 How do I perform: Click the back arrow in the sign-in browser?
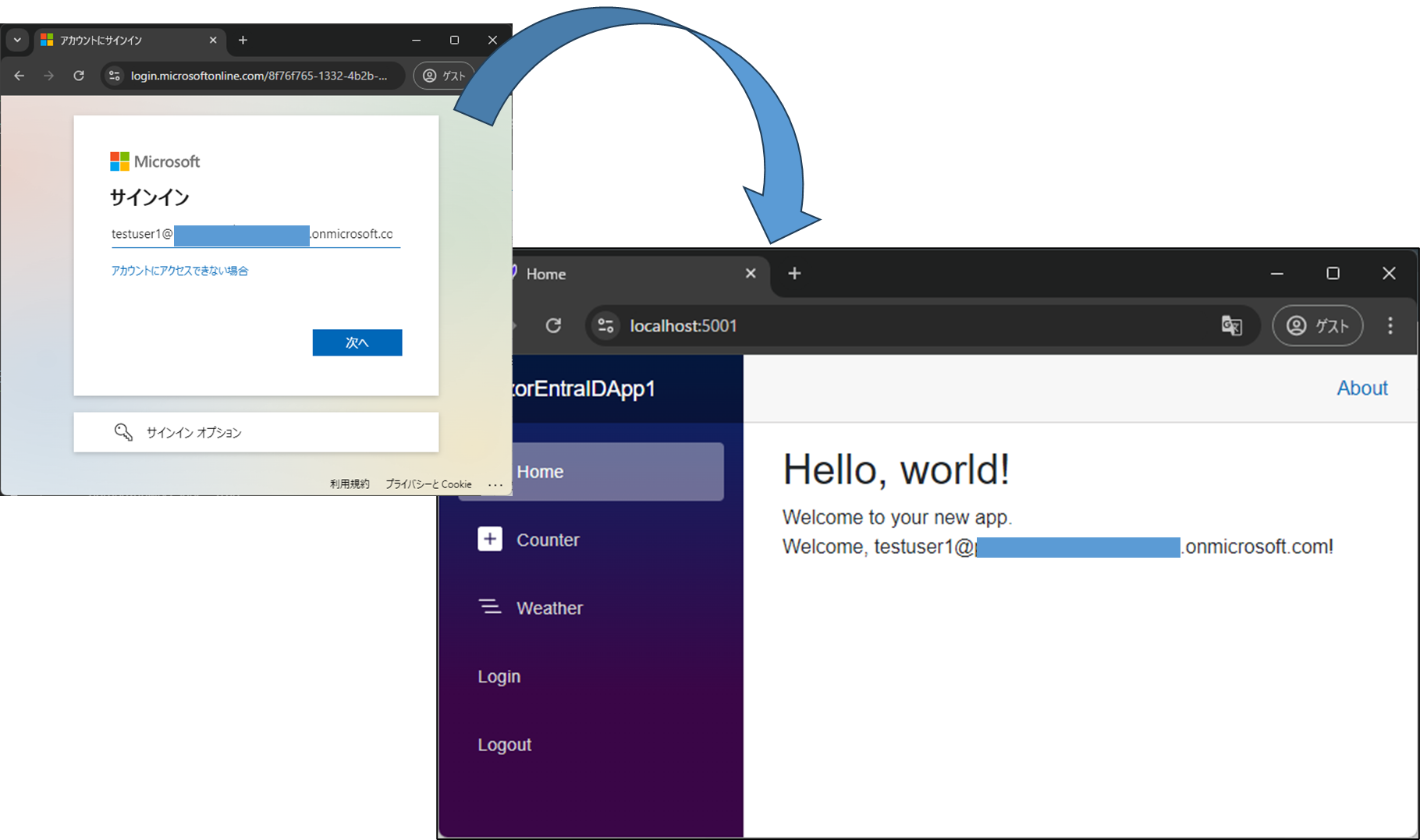[x=19, y=76]
